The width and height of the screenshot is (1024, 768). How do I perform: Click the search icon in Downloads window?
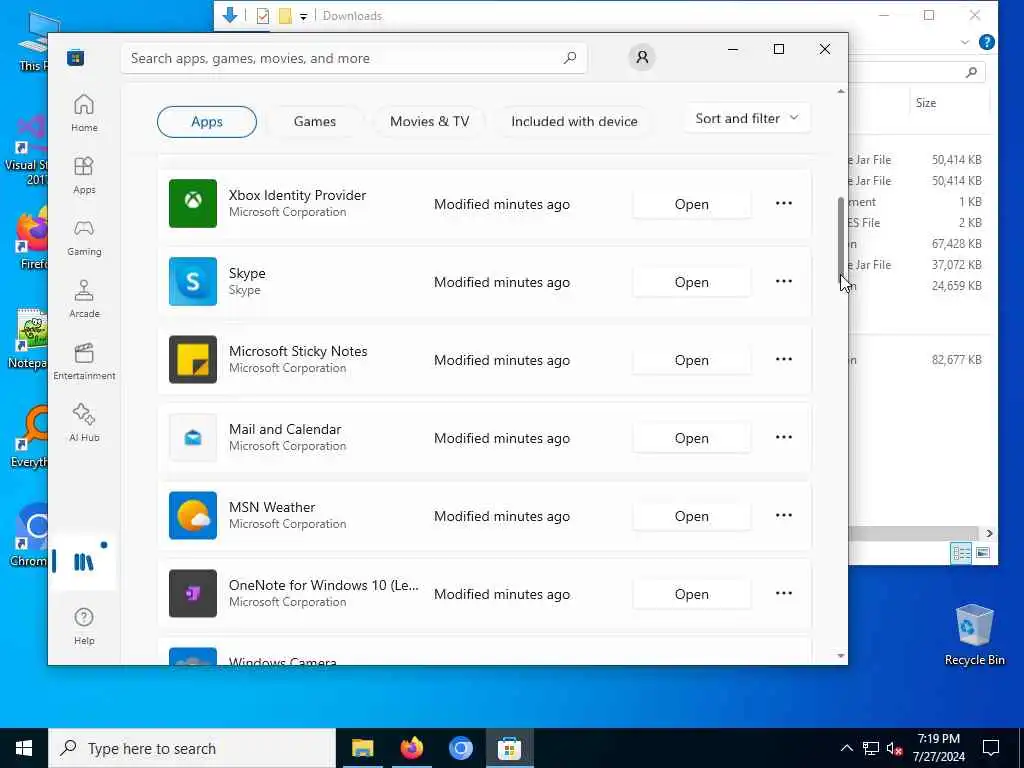[x=971, y=72]
